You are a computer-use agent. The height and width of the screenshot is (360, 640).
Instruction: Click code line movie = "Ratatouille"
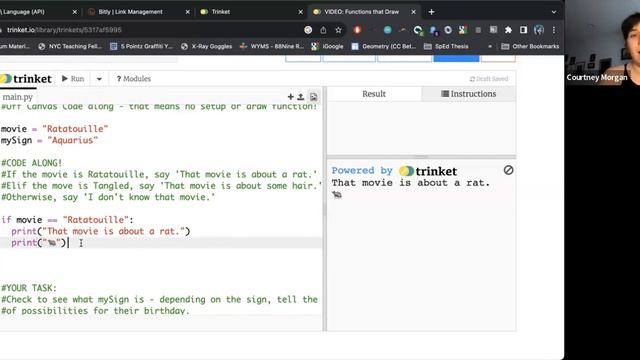(54, 129)
